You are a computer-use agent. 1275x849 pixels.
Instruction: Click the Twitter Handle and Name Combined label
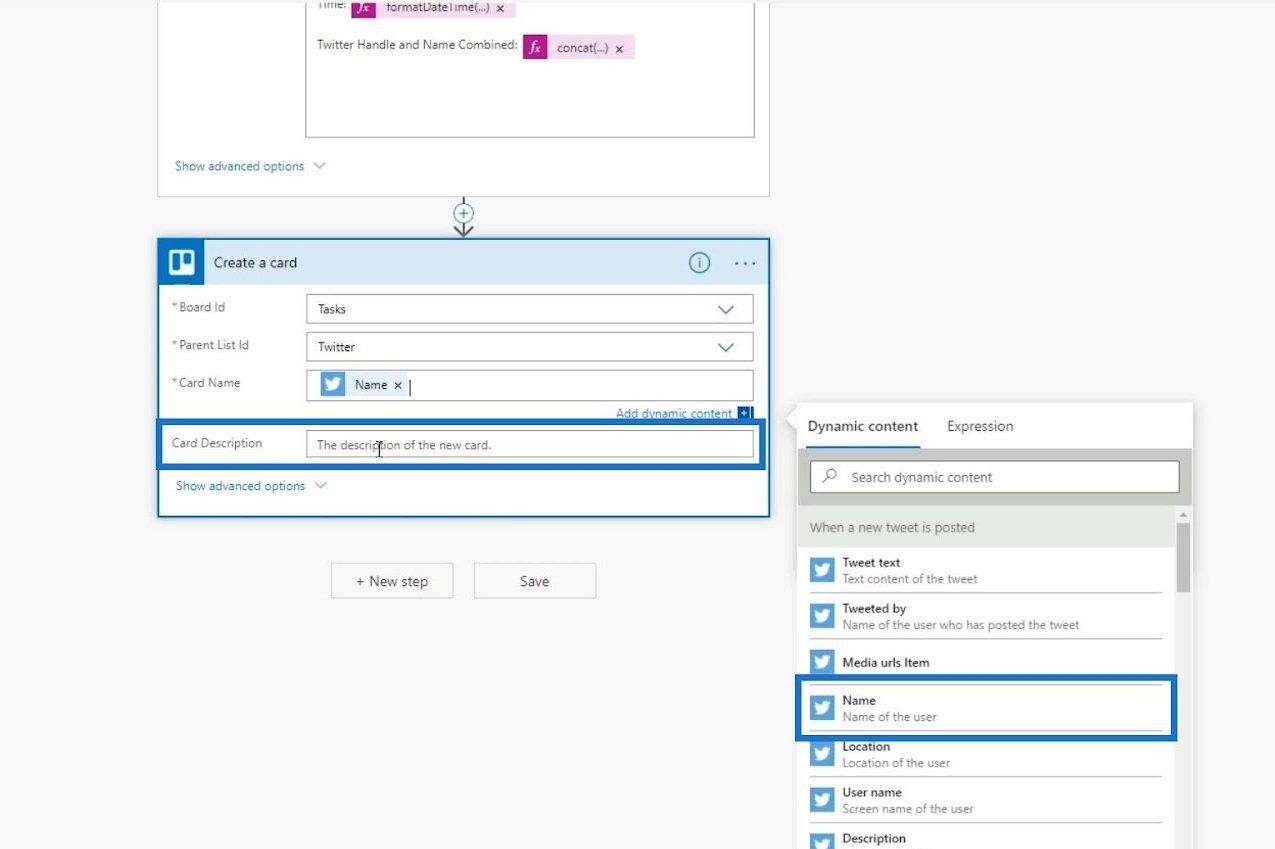pyautogui.click(x=417, y=45)
